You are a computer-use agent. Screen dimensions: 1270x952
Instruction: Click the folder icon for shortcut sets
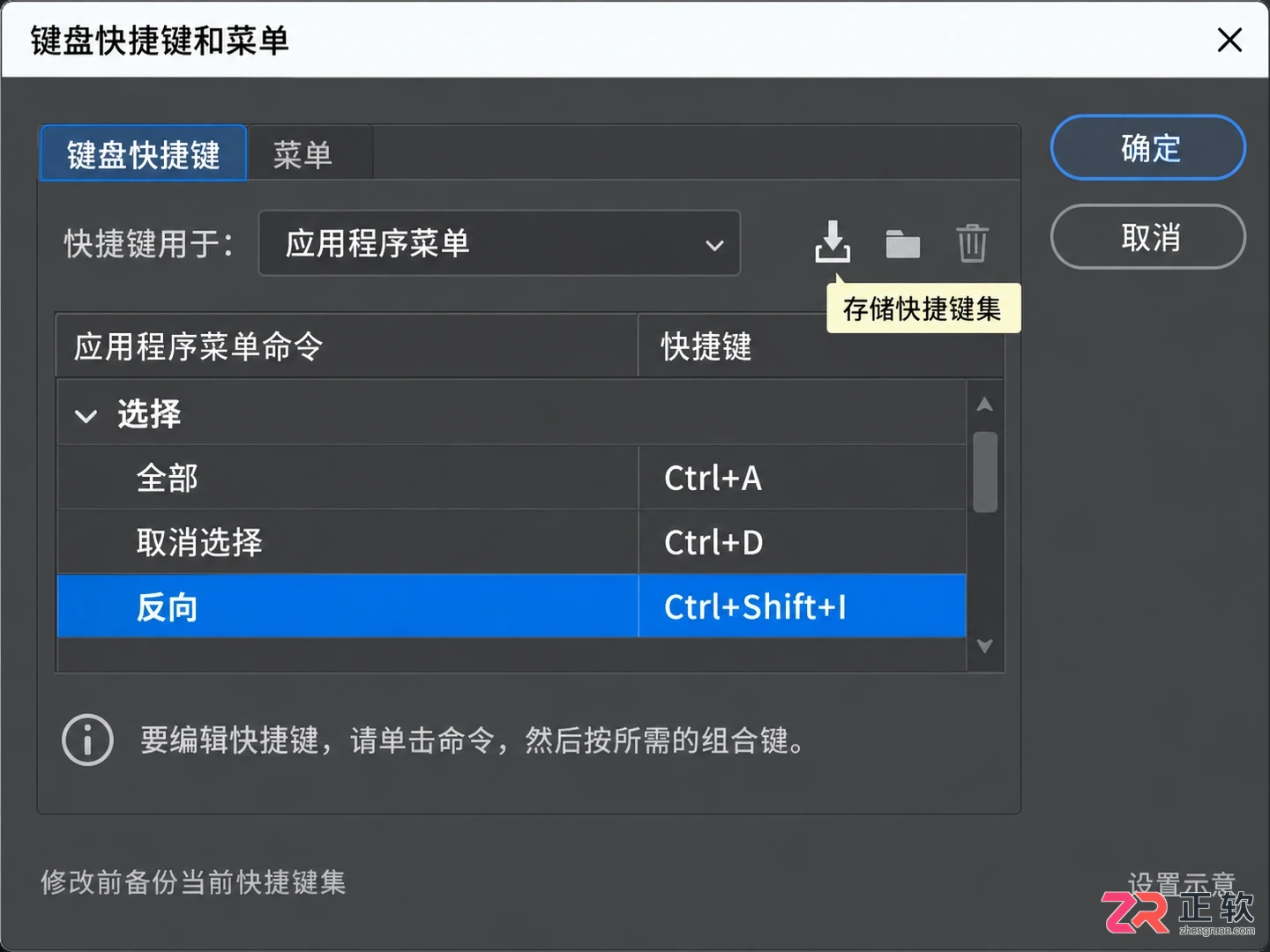point(902,244)
